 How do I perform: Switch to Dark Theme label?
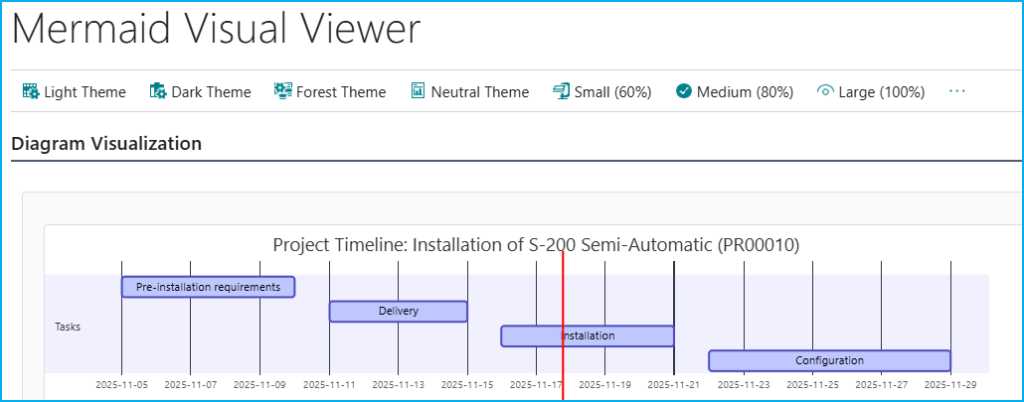pyautogui.click(x=211, y=92)
